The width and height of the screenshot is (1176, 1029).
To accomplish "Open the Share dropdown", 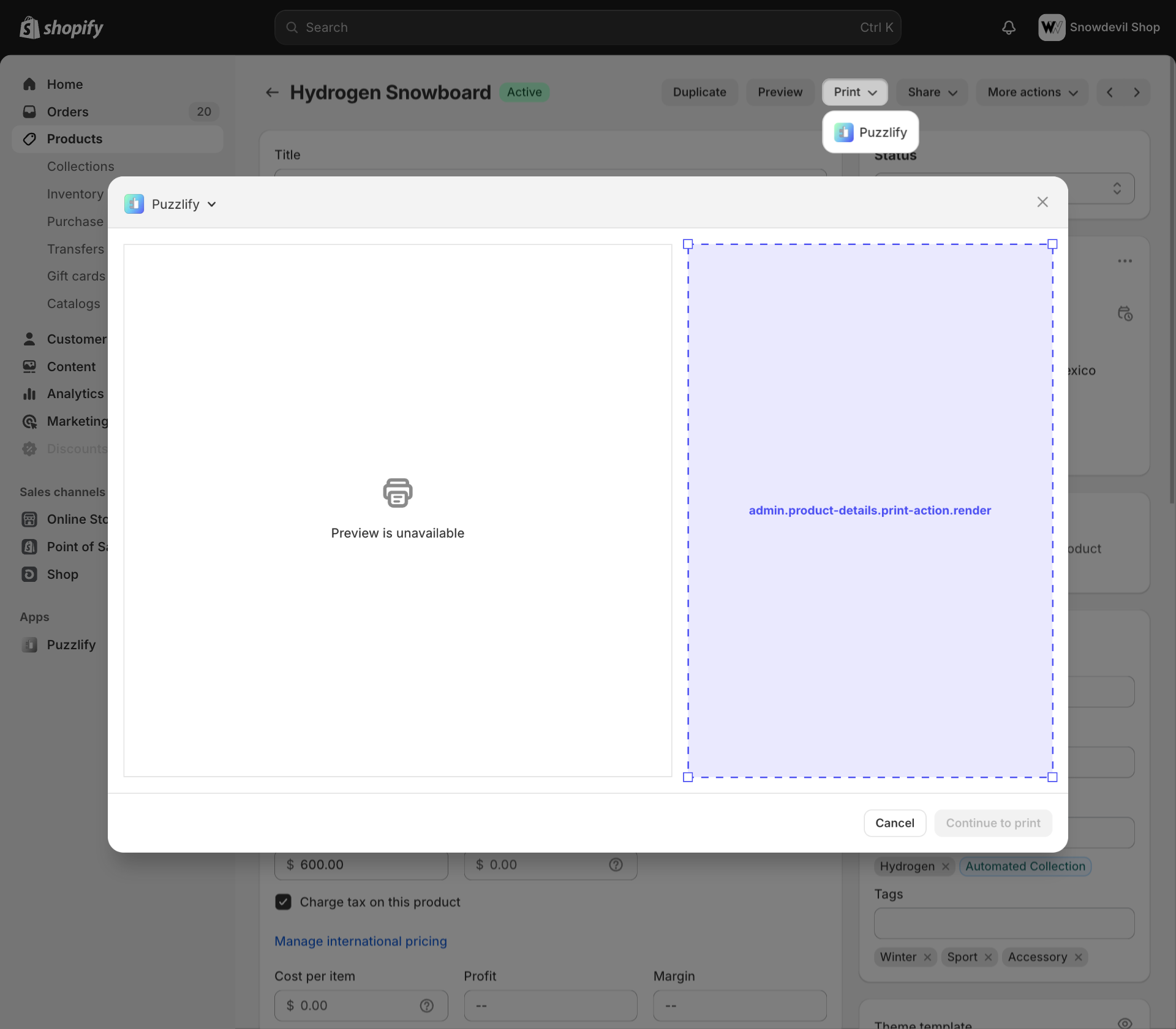I will (x=932, y=92).
